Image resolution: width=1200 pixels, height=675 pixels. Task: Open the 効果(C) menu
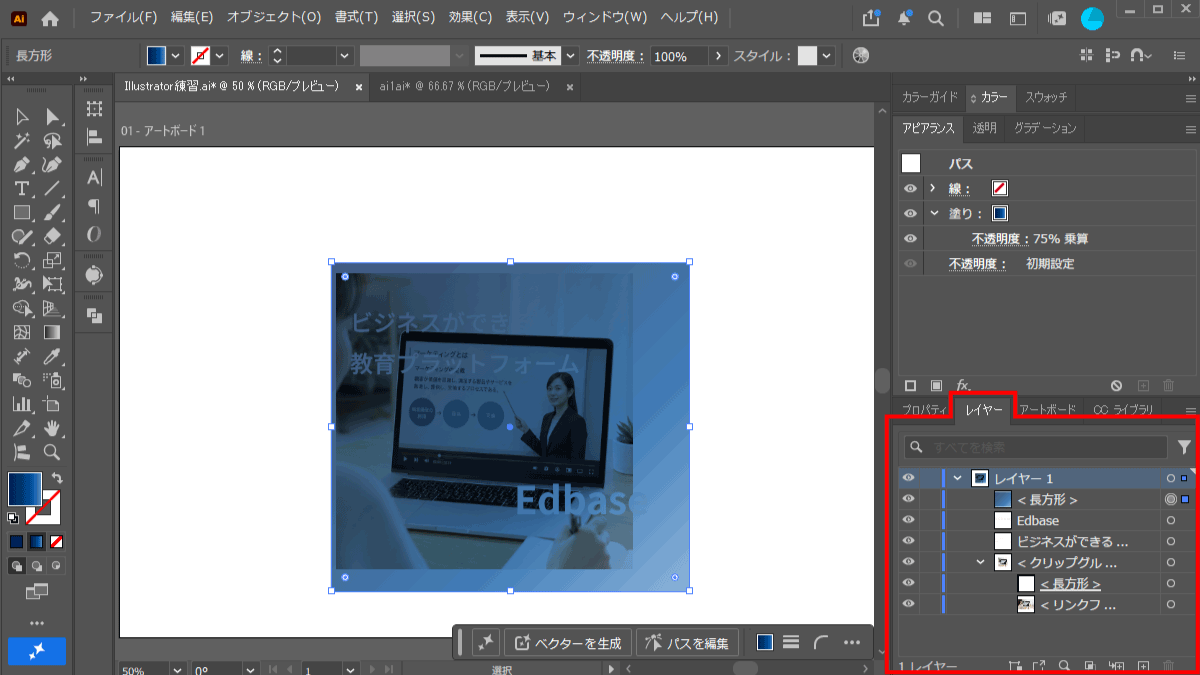(x=470, y=18)
